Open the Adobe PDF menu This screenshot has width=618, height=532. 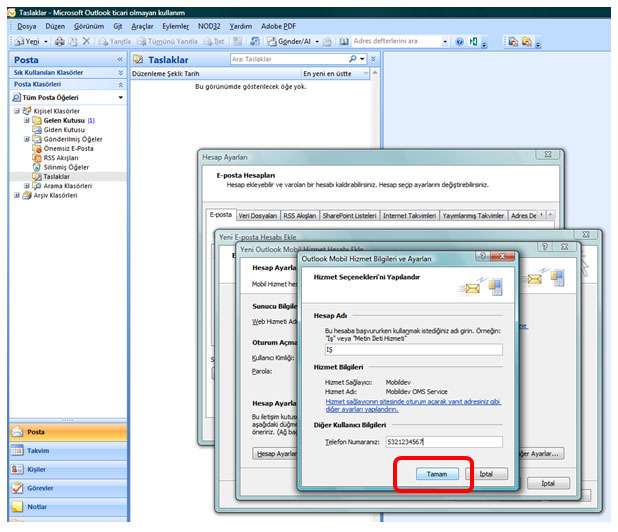pos(278,26)
